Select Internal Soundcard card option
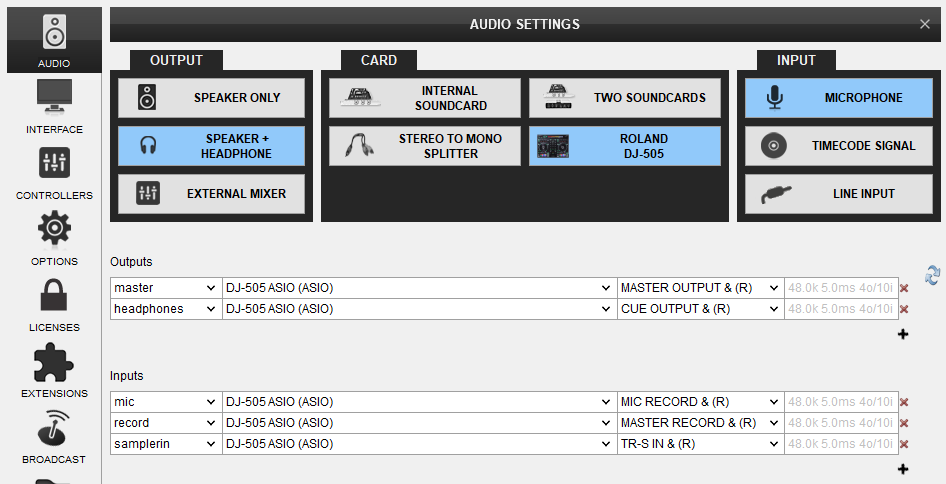Viewport: 946px width, 484px height. pos(424,98)
